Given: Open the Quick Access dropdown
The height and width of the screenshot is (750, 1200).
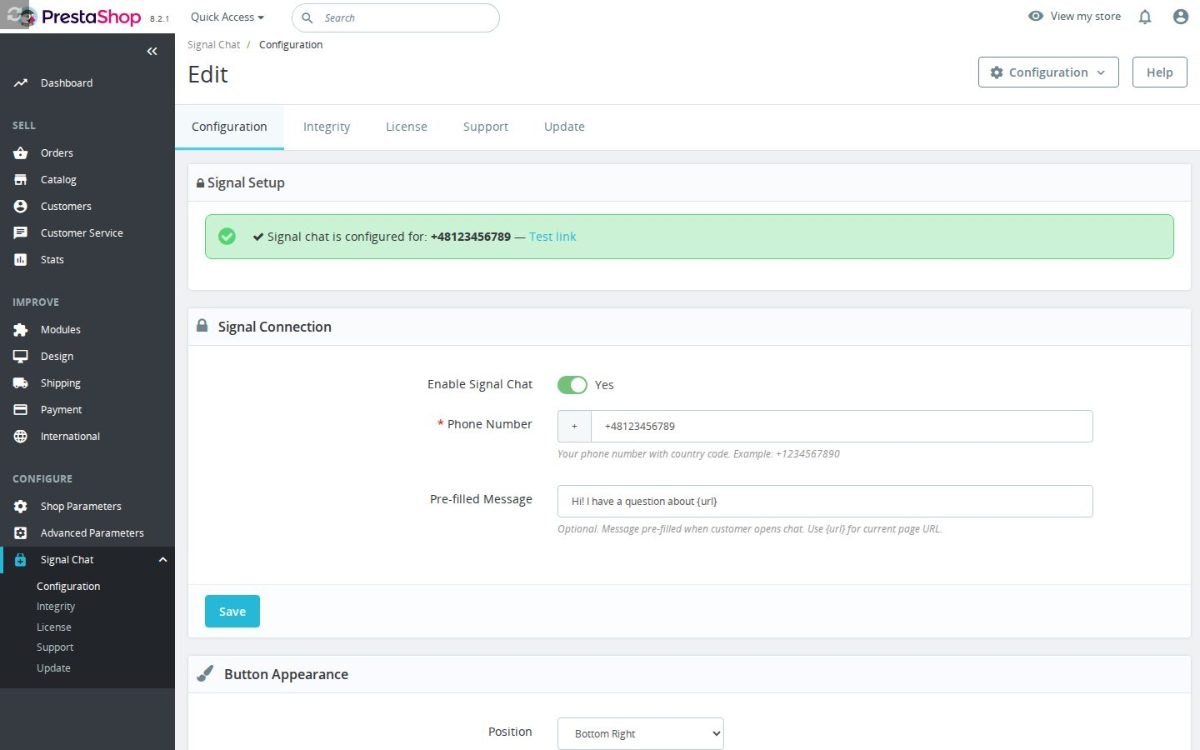Looking at the screenshot, I should [x=228, y=17].
